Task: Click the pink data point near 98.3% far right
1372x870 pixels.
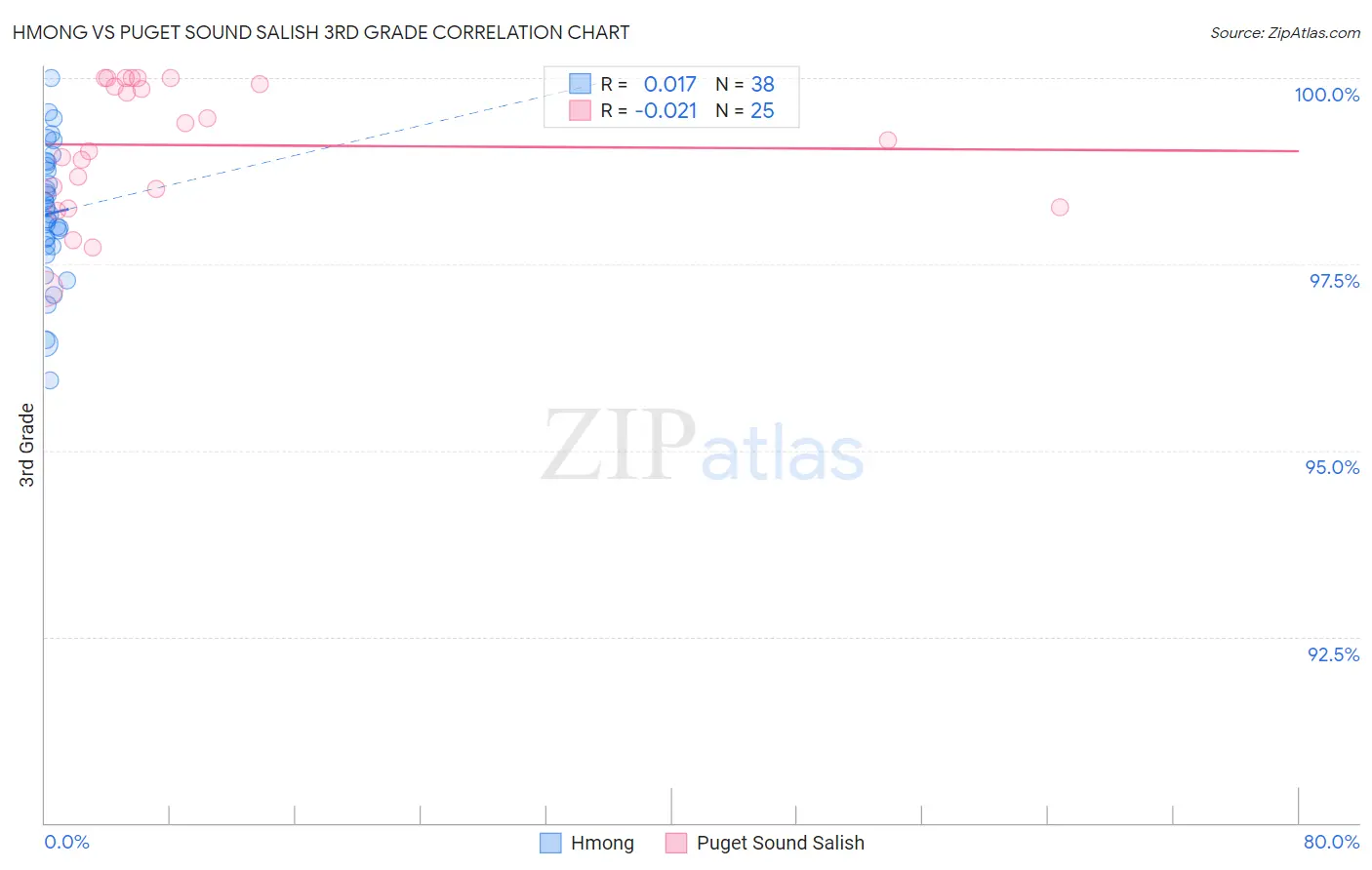Action: (1060, 207)
